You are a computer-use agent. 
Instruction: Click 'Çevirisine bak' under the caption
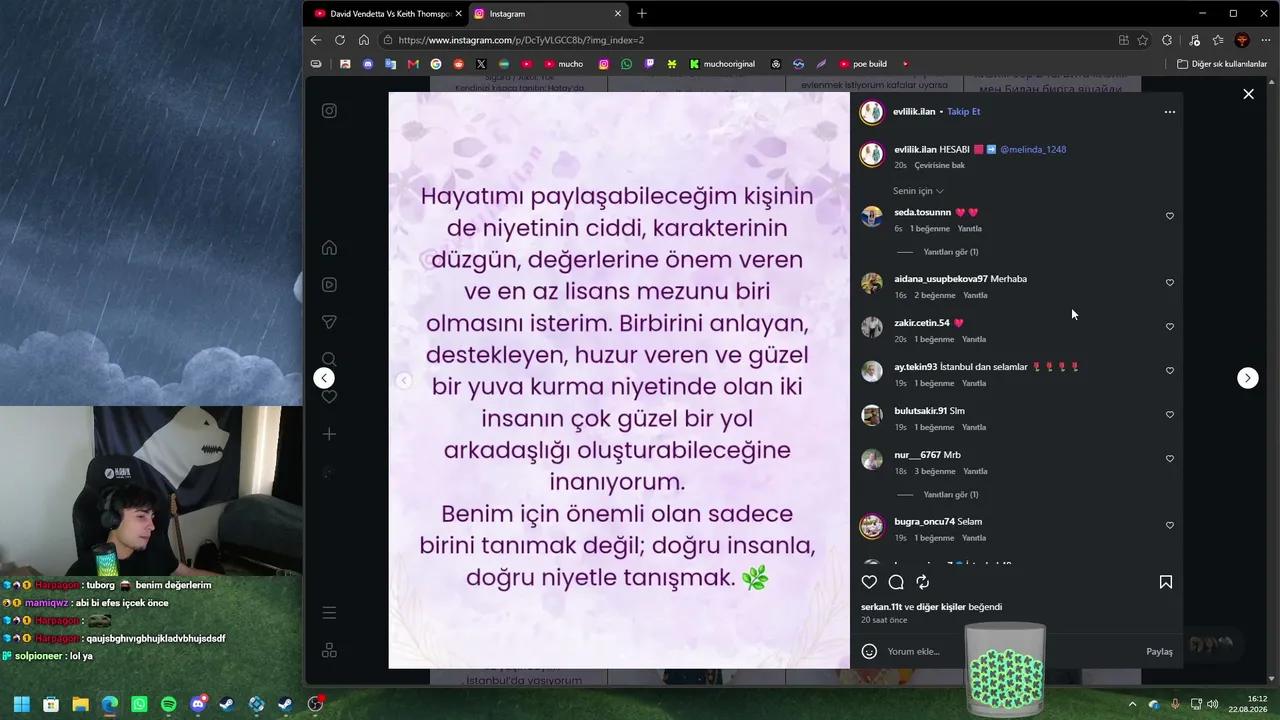tap(940, 166)
